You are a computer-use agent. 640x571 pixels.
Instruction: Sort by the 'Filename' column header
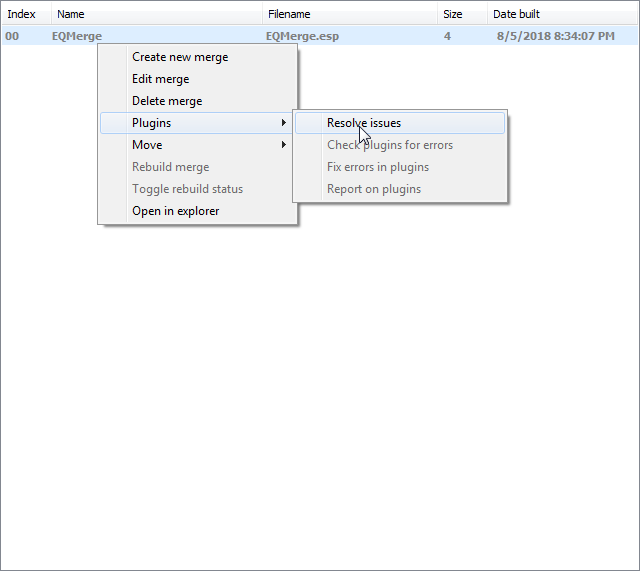coord(350,14)
